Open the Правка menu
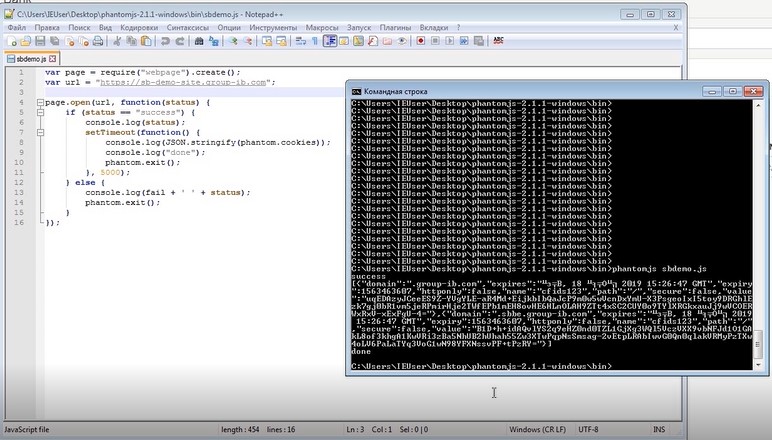This screenshot has width=772, height=440. (47, 28)
